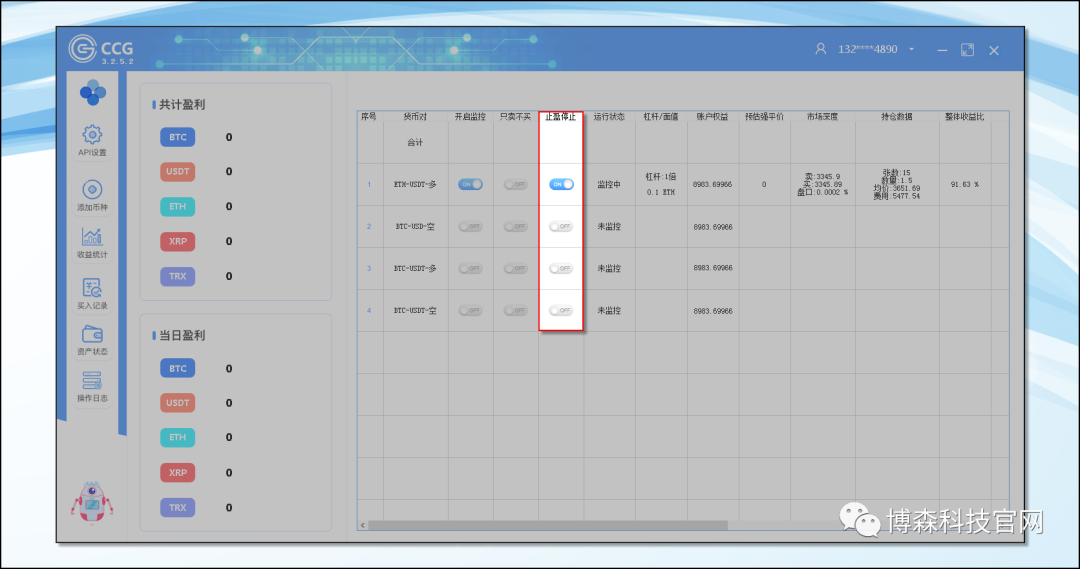Click the USDT badge under 共计盈利
1080x569 pixels.
coord(178,172)
